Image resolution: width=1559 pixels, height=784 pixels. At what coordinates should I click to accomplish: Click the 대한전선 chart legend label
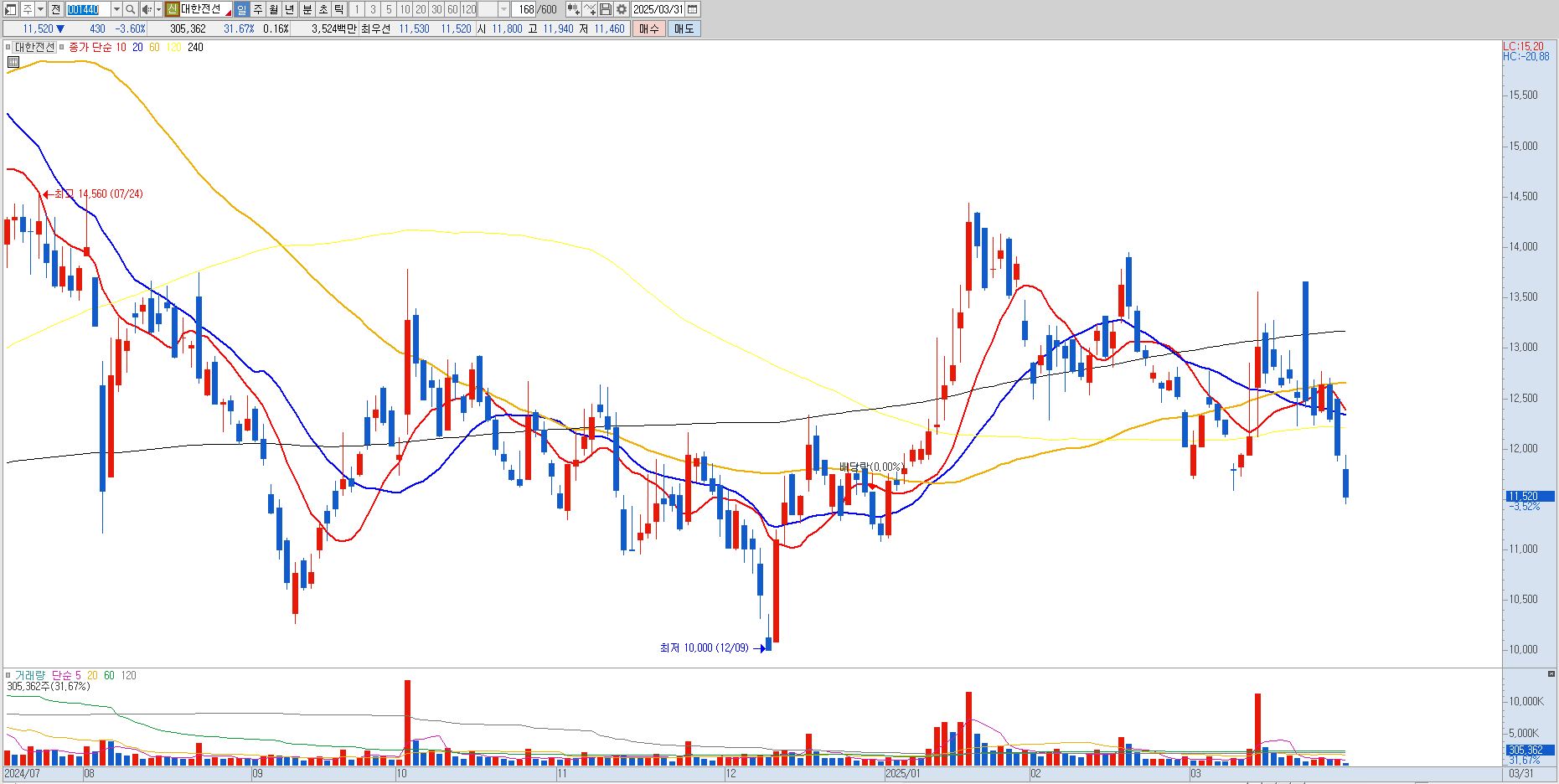[x=34, y=47]
